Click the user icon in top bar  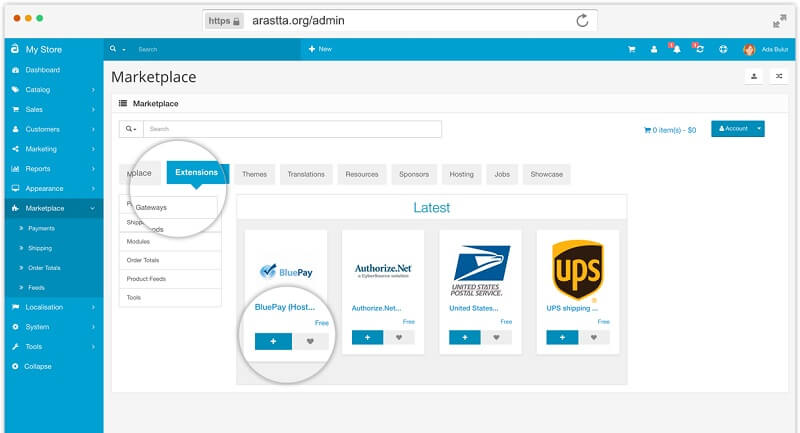pos(654,49)
